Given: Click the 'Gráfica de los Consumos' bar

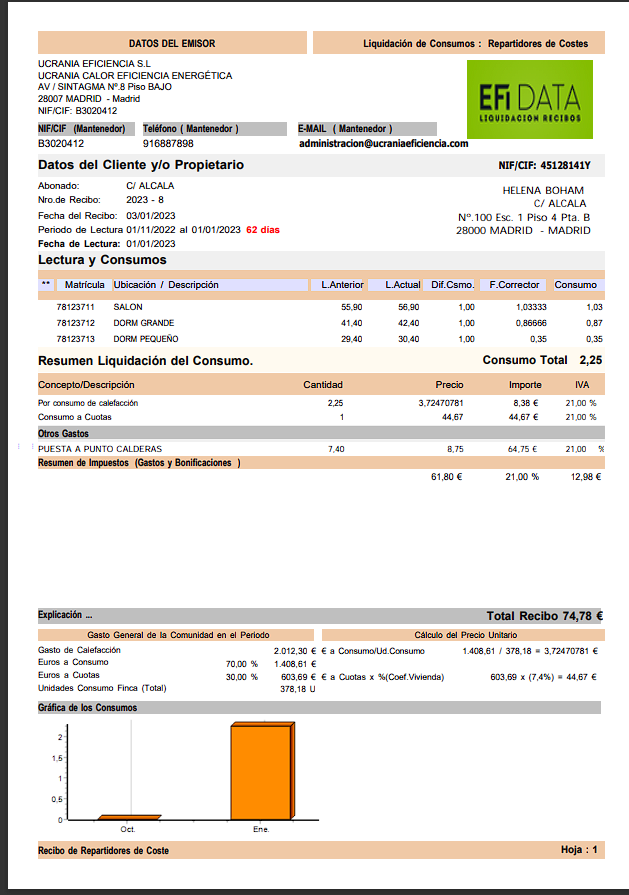Looking at the screenshot, I should (320, 708).
